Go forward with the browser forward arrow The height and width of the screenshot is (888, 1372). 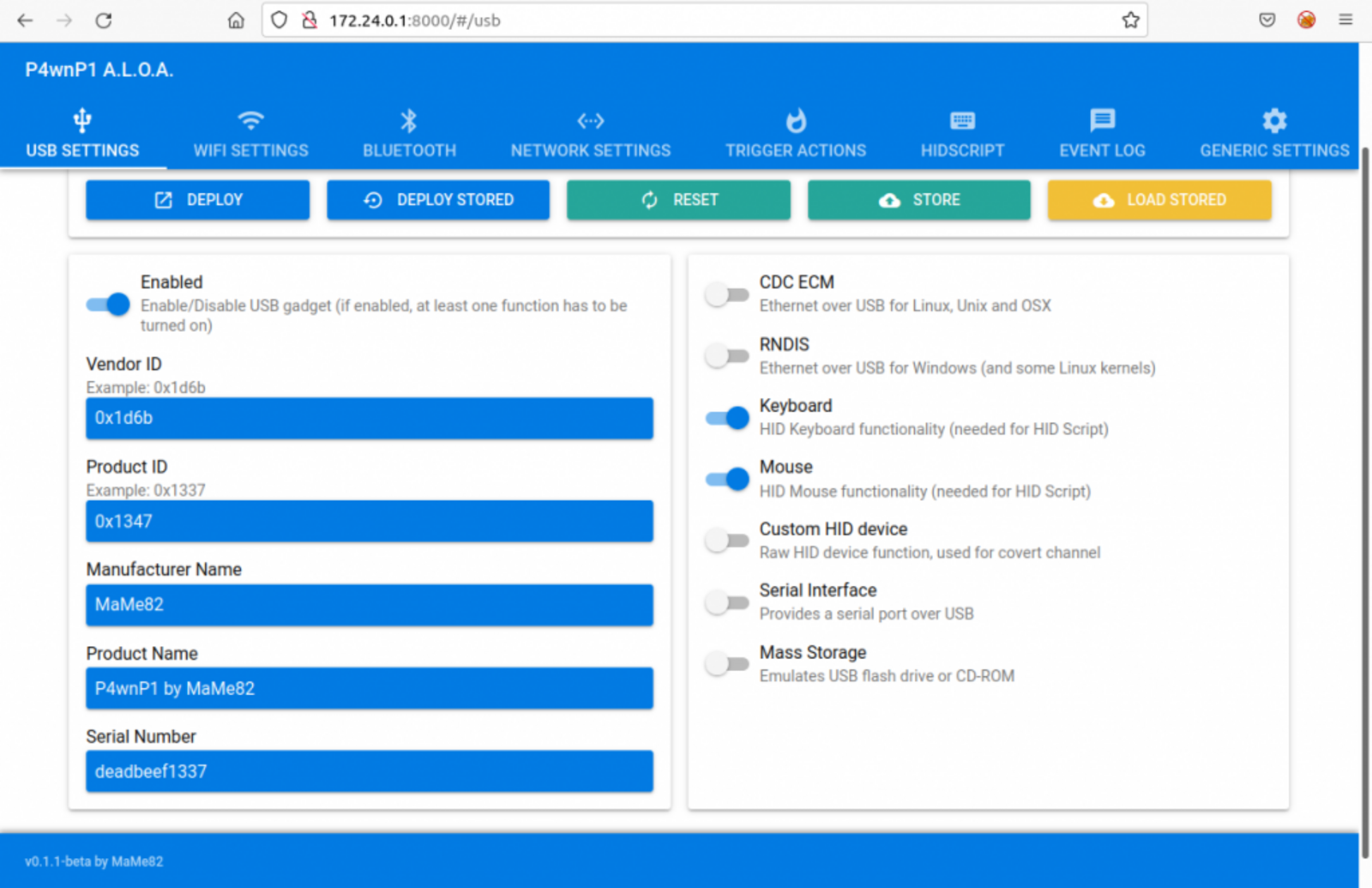click(64, 20)
